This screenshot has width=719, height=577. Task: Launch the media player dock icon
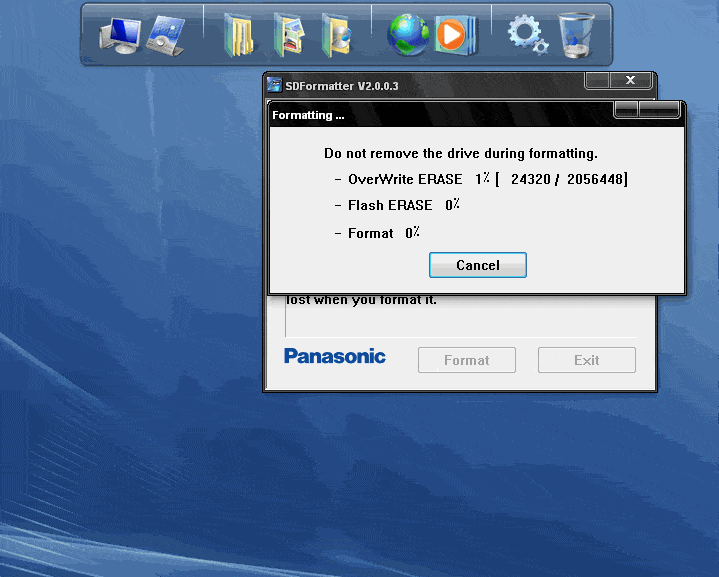(x=455, y=35)
